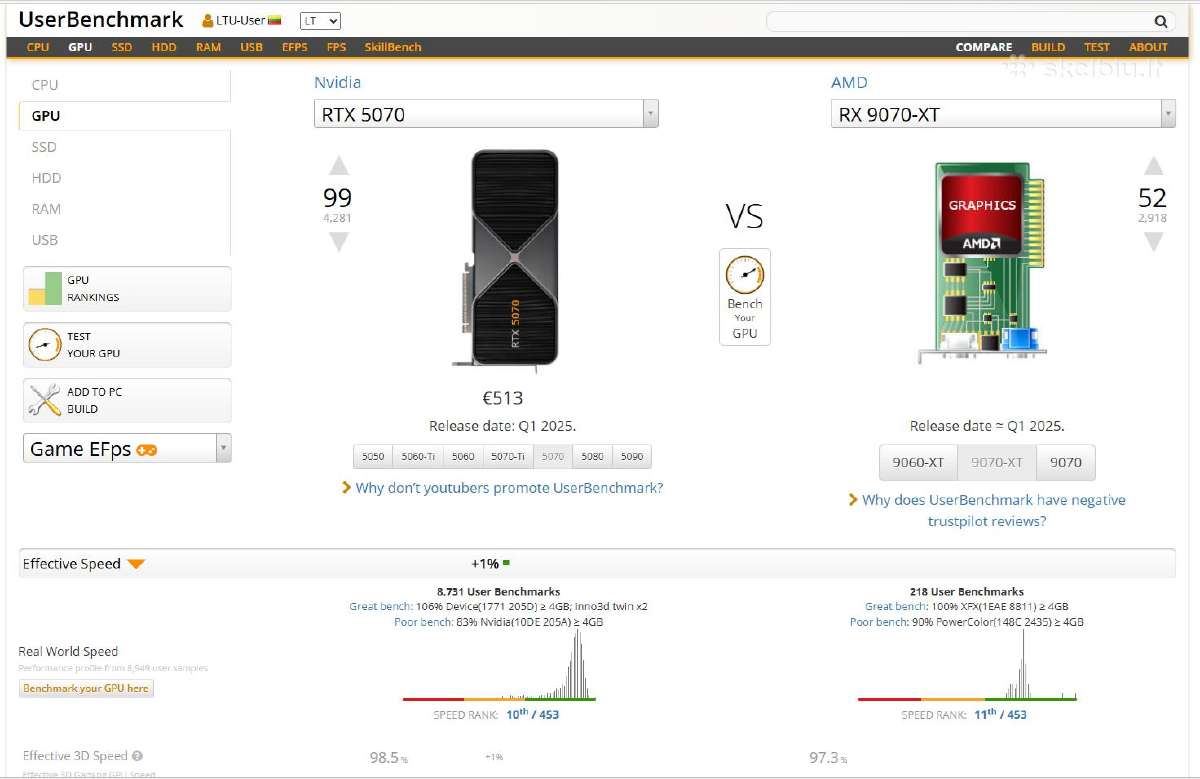
Task: Click the Effective Speed orange arrow
Action: click(x=136, y=564)
